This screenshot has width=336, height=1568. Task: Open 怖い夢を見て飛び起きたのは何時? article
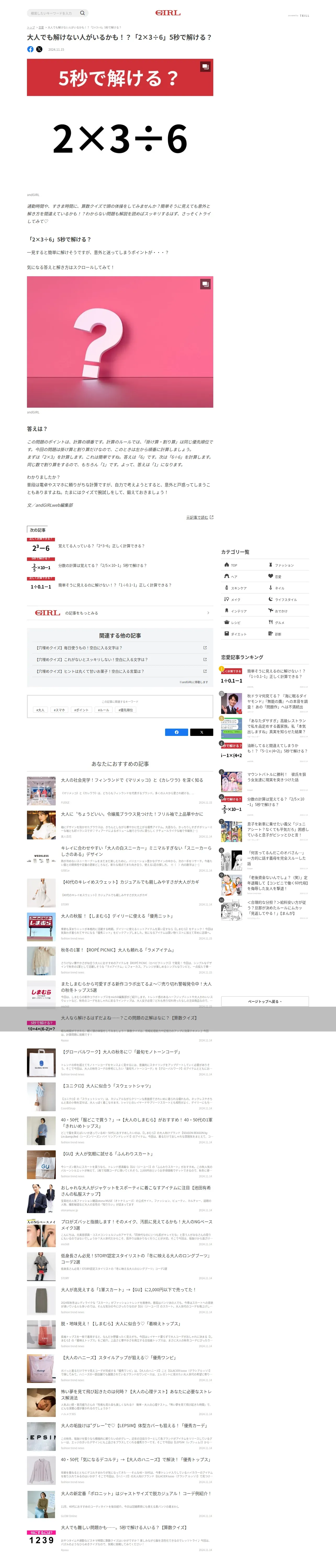click(136, 1394)
